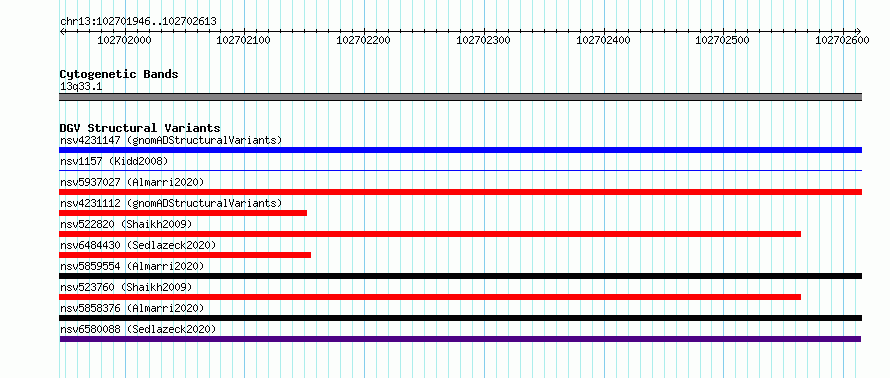The width and height of the screenshot is (890, 378).
Task: Click the 102702500 ruler tick label
Action: pyautogui.click(x=723, y=40)
